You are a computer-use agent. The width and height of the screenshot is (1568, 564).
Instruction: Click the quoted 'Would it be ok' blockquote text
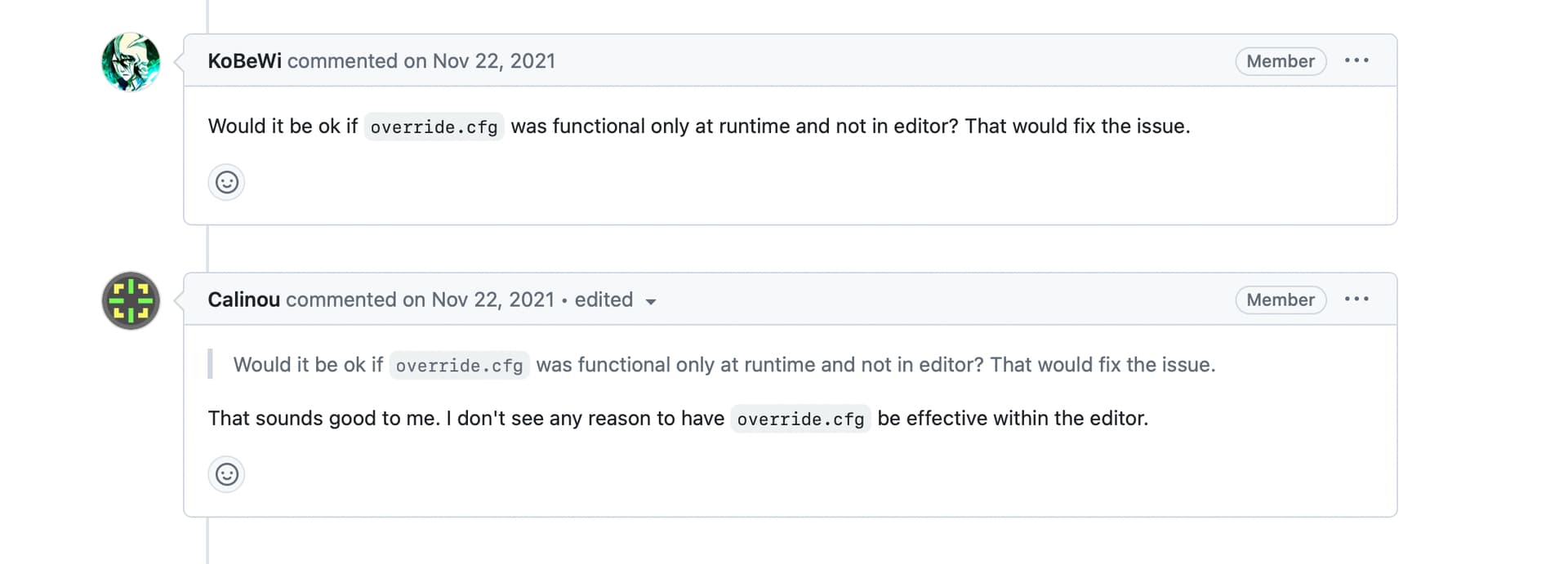click(x=724, y=365)
